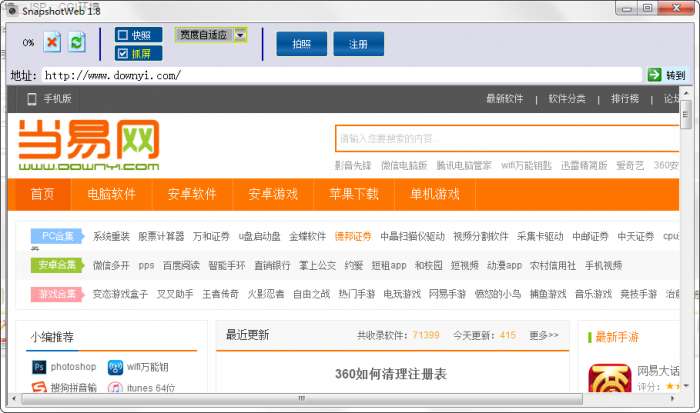This screenshot has width=700, height=413.
Task: Click the vertical scrollbar thumb
Action: click(x=685, y=115)
